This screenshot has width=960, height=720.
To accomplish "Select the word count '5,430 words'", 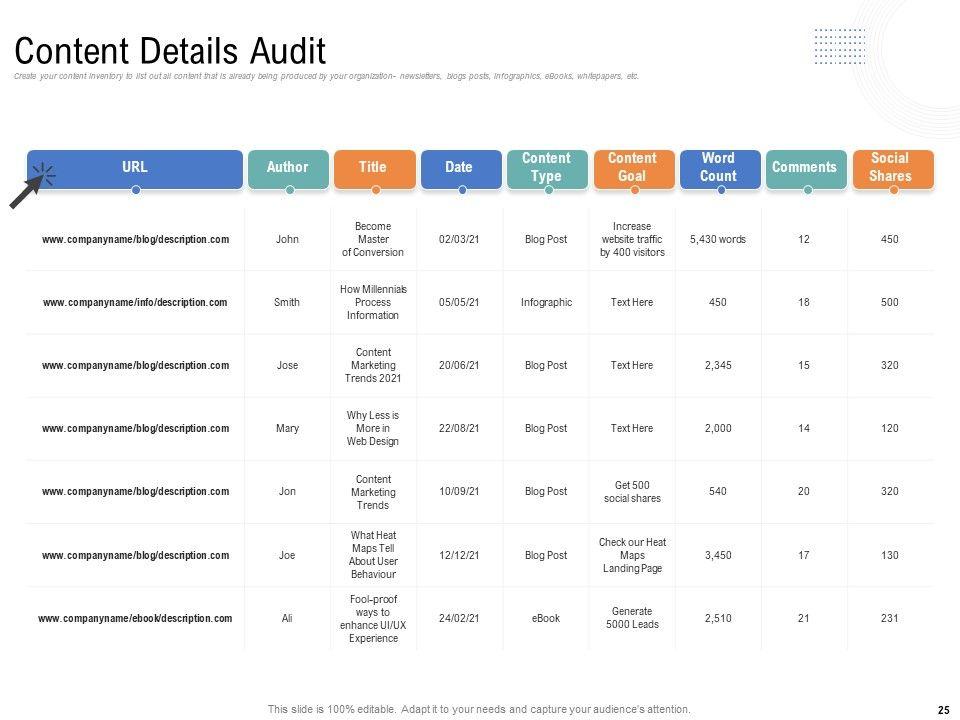I will (718, 239).
